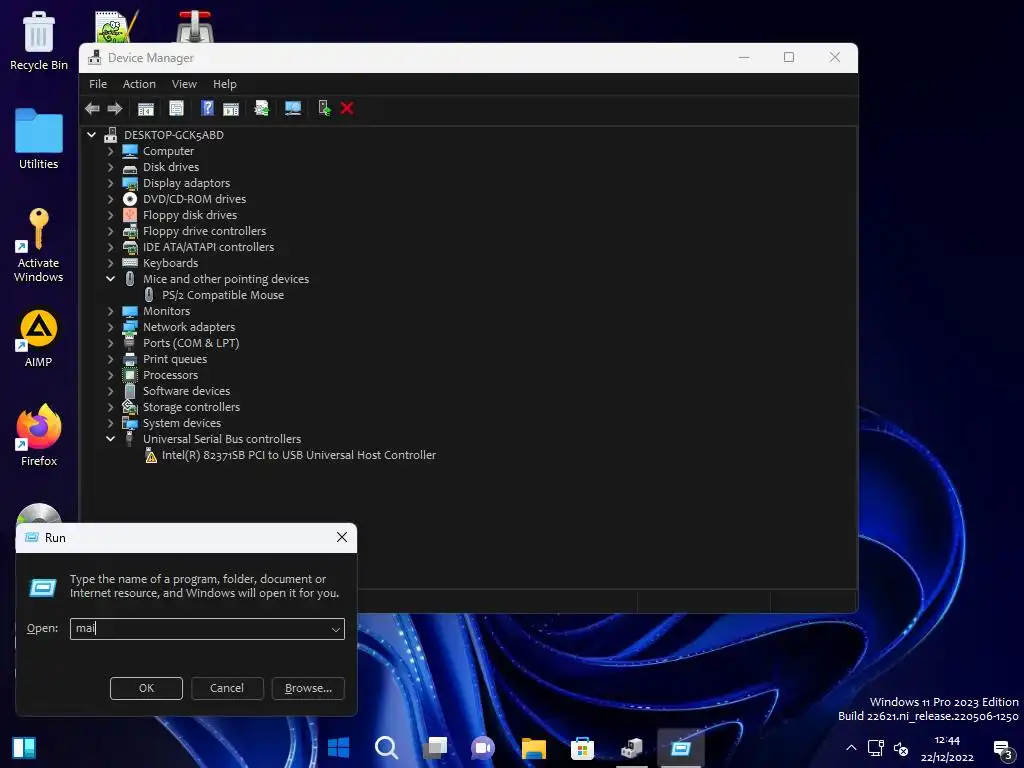Open Recycle Bin desktop icon

pos(39,41)
